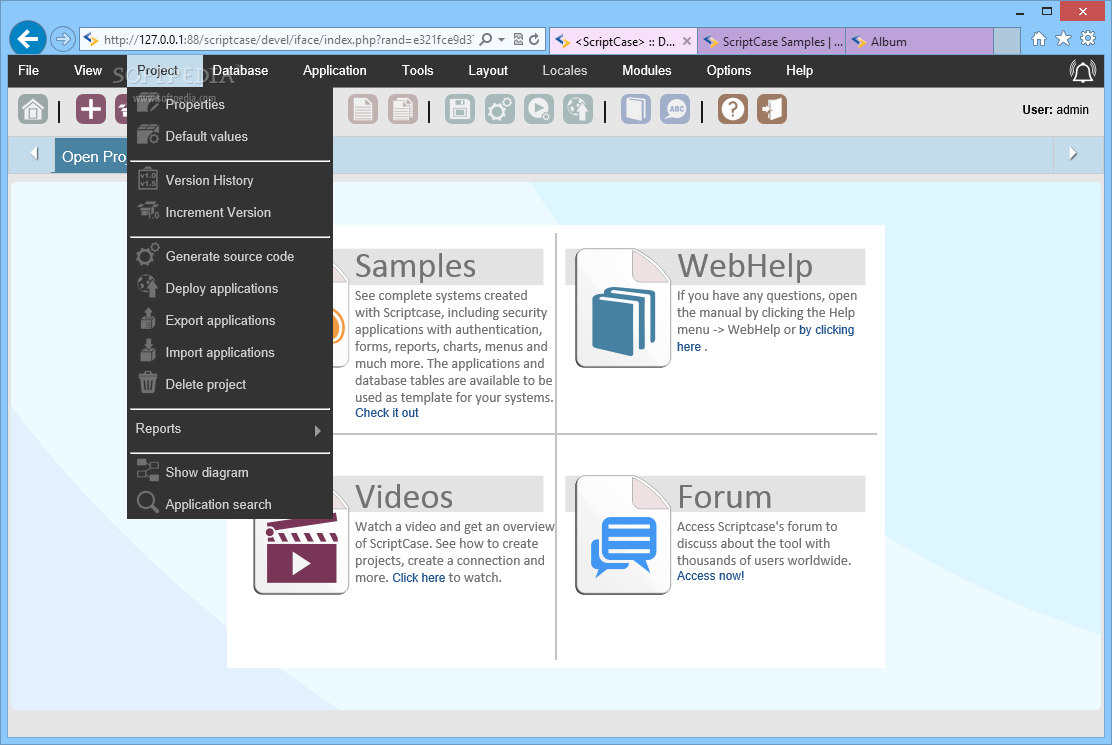This screenshot has width=1112, height=745.
Task: Open the new blank browser tab
Action: (x=1006, y=42)
